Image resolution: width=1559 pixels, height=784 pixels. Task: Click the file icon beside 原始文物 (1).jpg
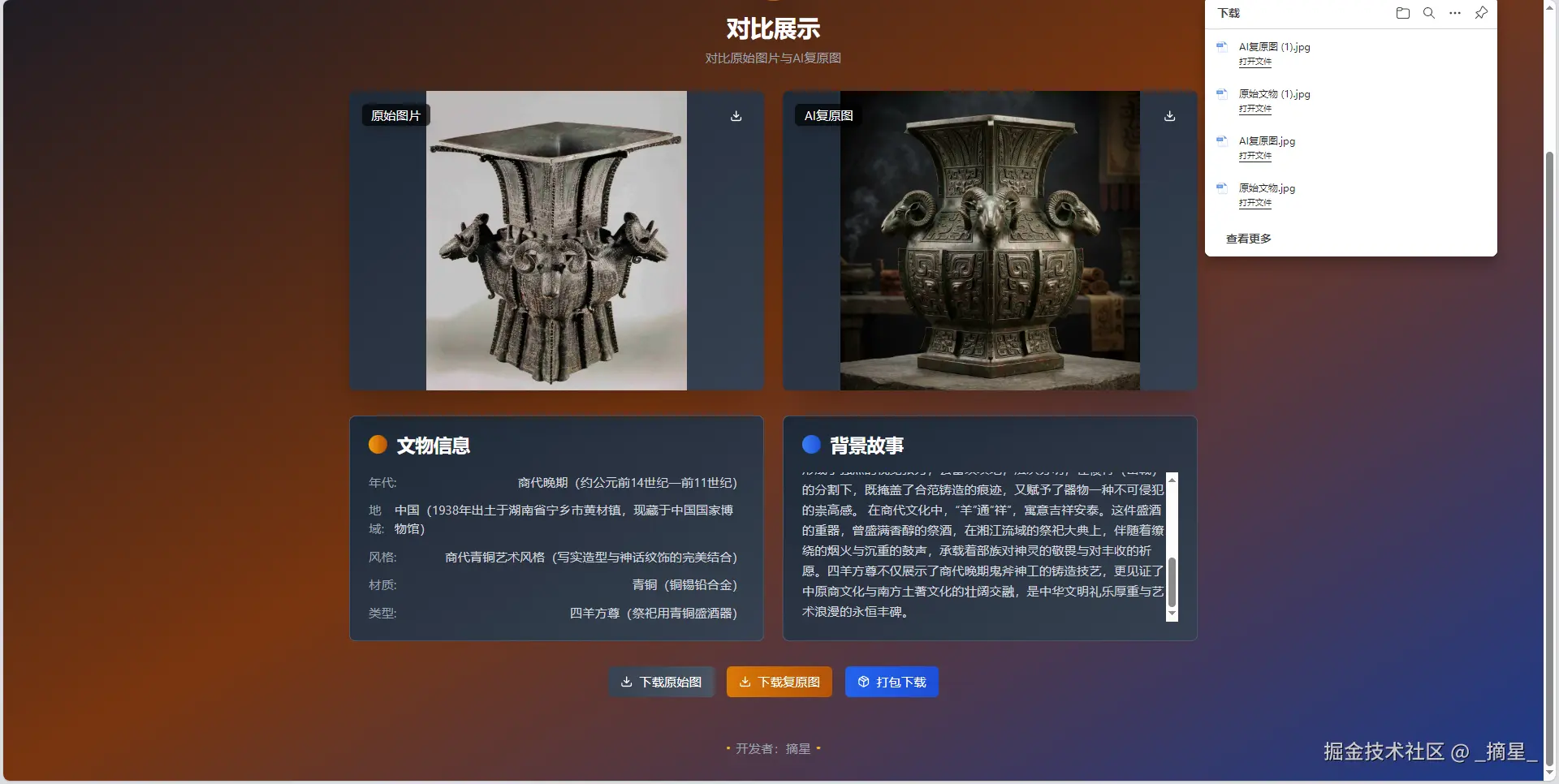[x=1221, y=93]
